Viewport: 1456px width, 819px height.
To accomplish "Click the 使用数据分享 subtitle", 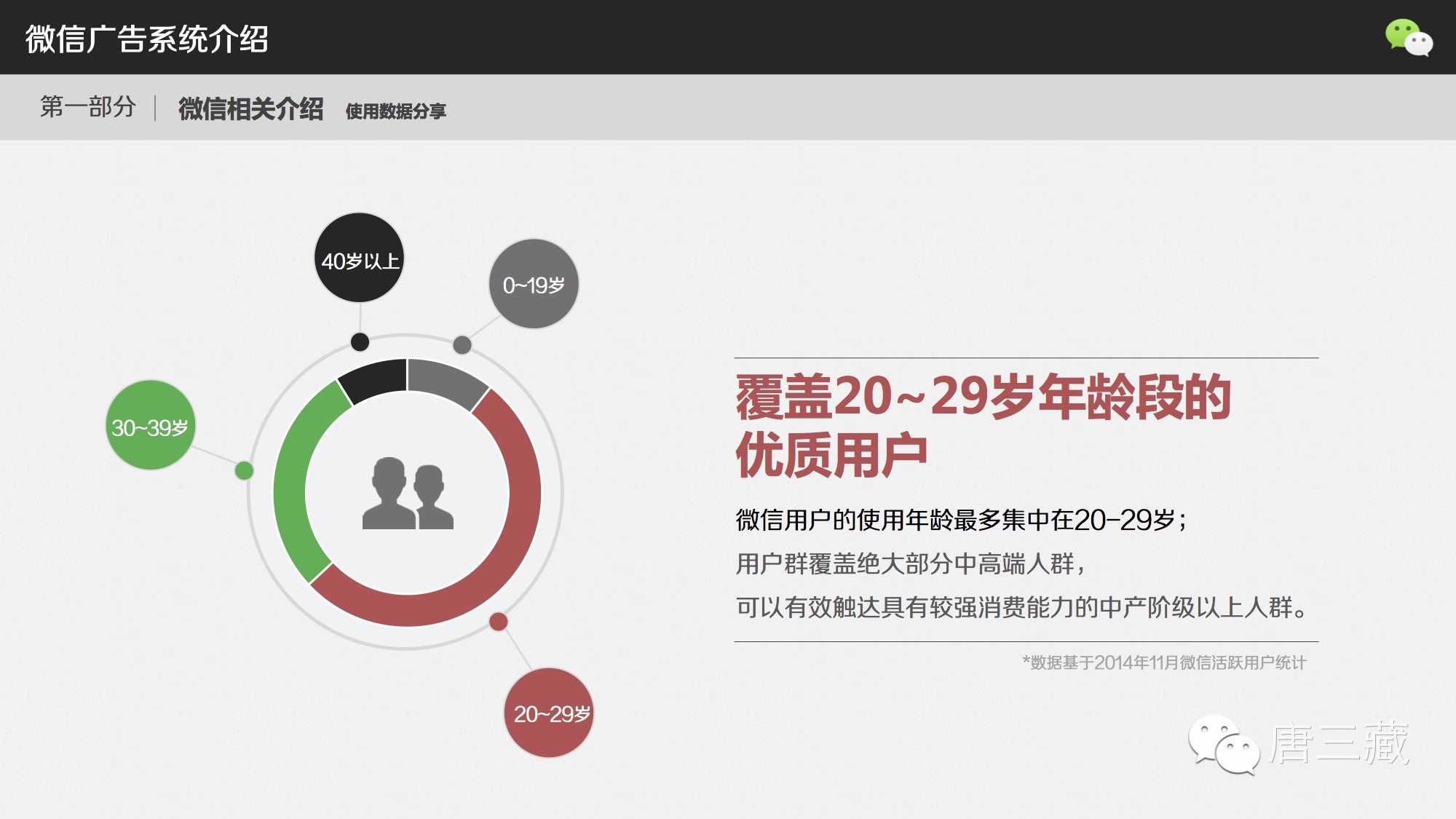I will click(395, 111).
